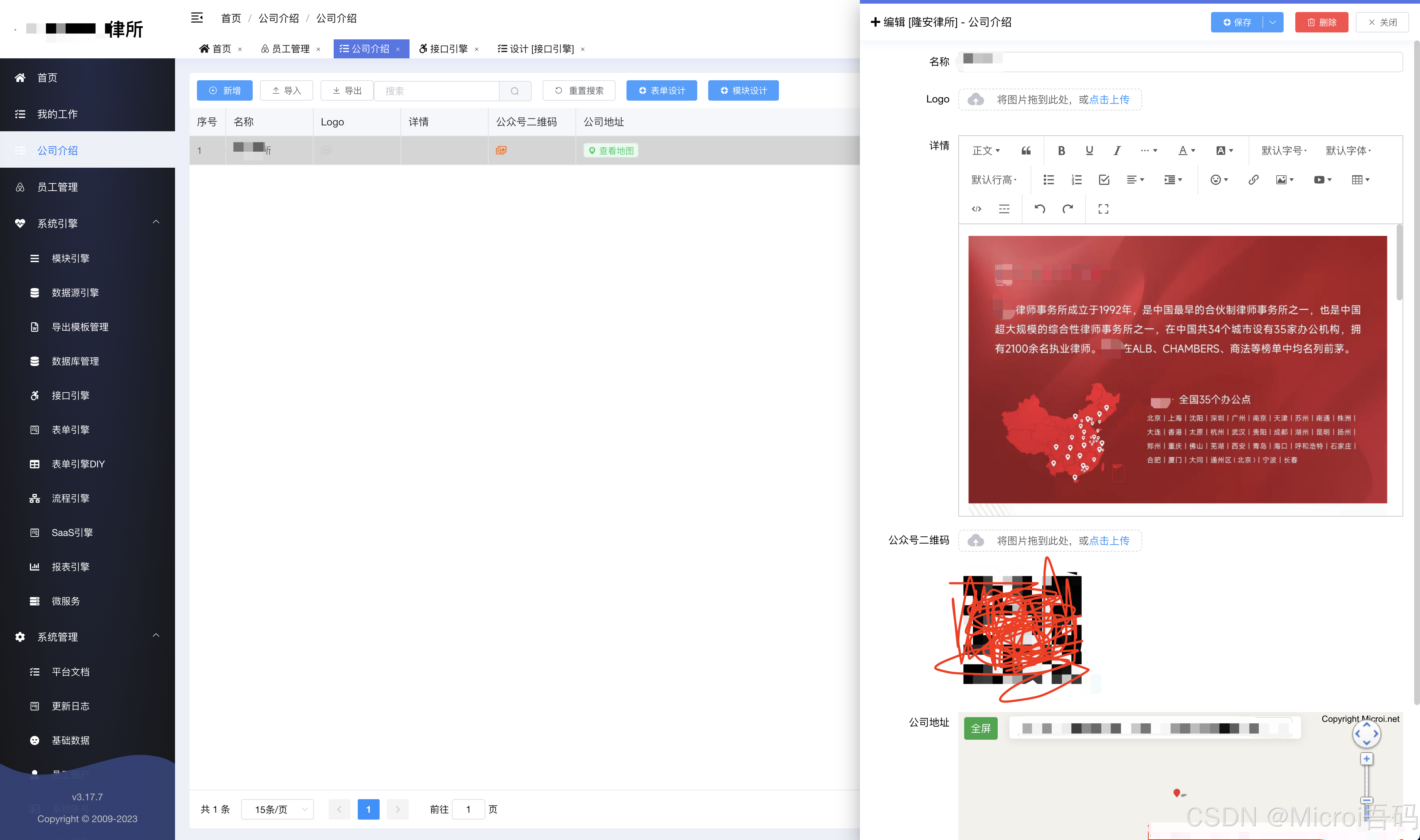The width and height of the screenshot is (1420, 840).
Task: Open 表单设计 button
Action: (x=661, y=90)
